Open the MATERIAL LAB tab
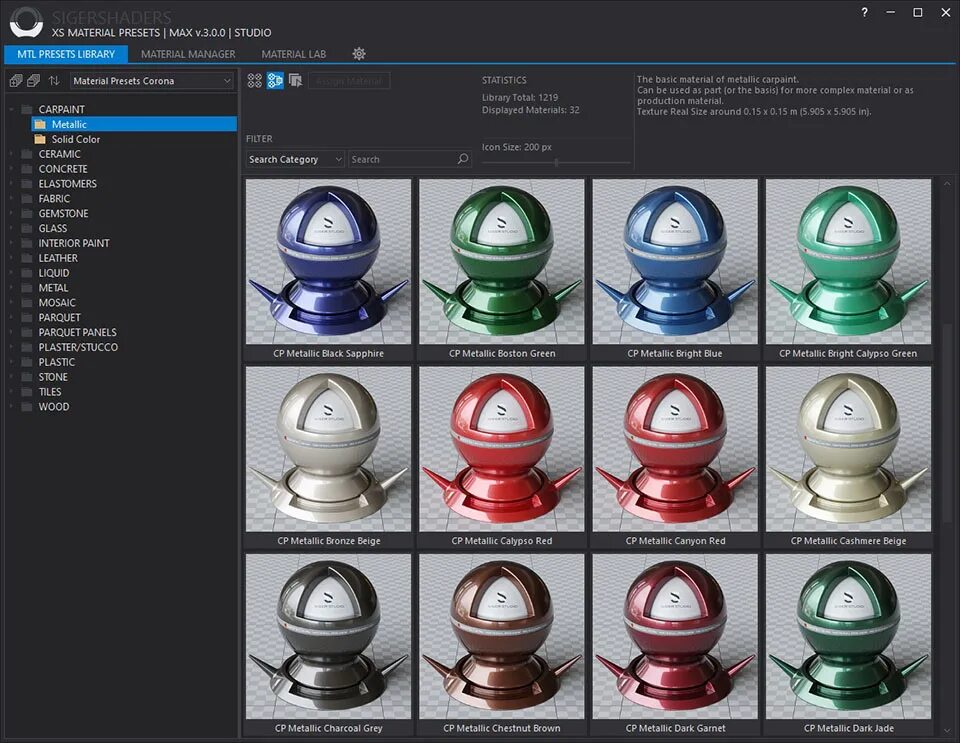The width and height of the screenshot is (960, 743). (x=294, y=54)
